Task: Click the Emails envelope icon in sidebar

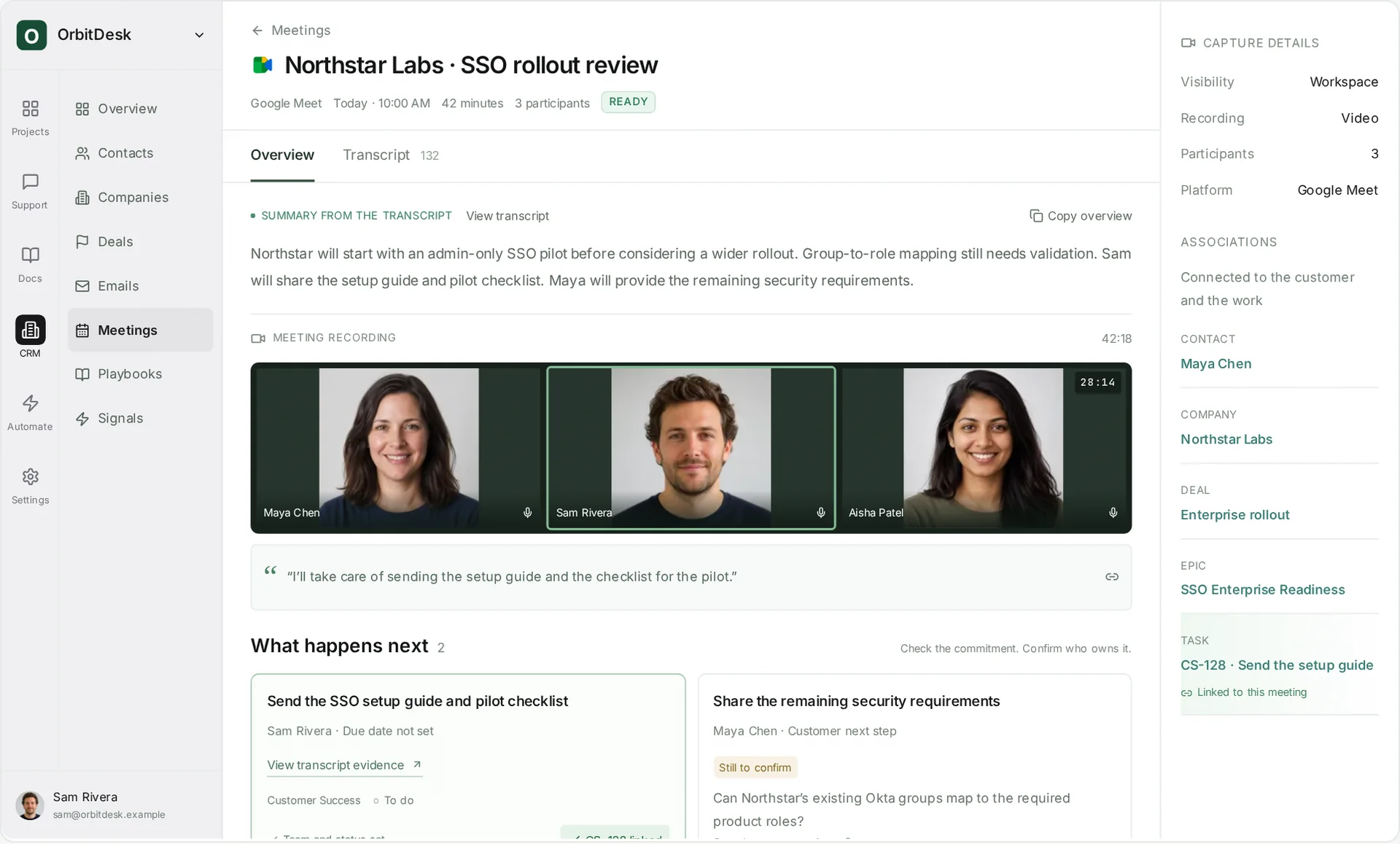Action: click(82, 286)
